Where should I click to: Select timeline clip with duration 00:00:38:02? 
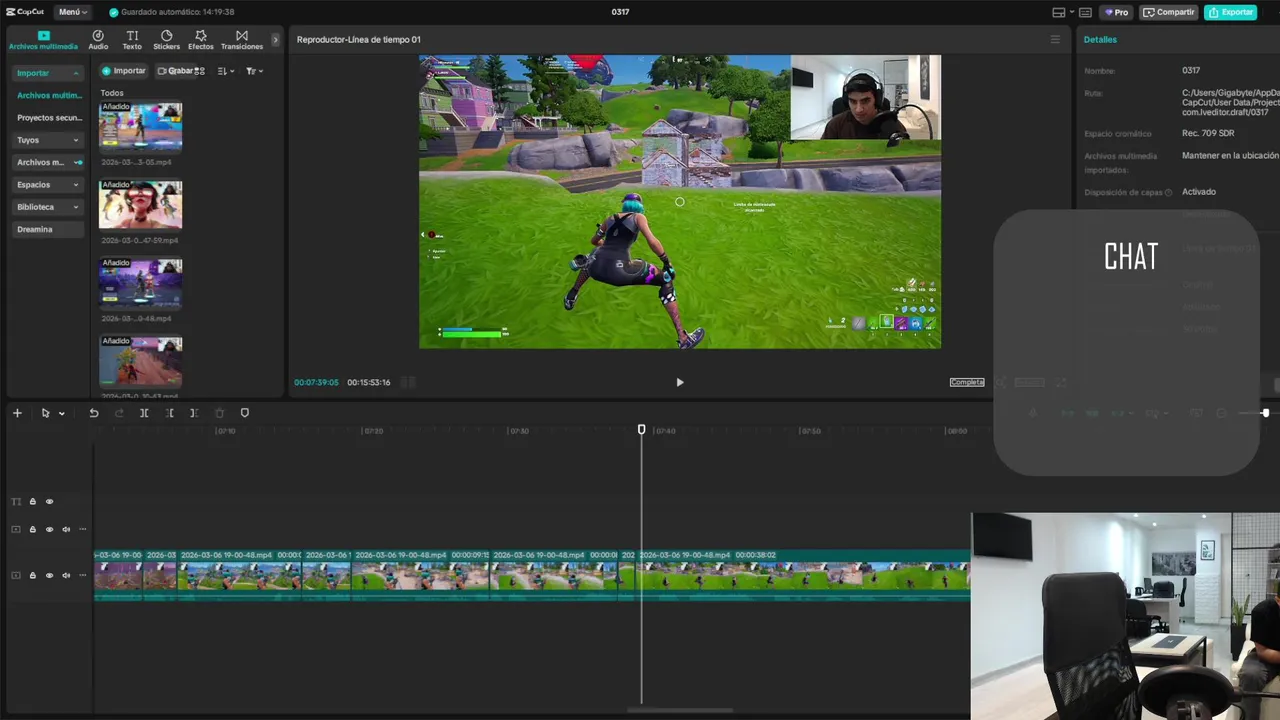pos(803,576)
